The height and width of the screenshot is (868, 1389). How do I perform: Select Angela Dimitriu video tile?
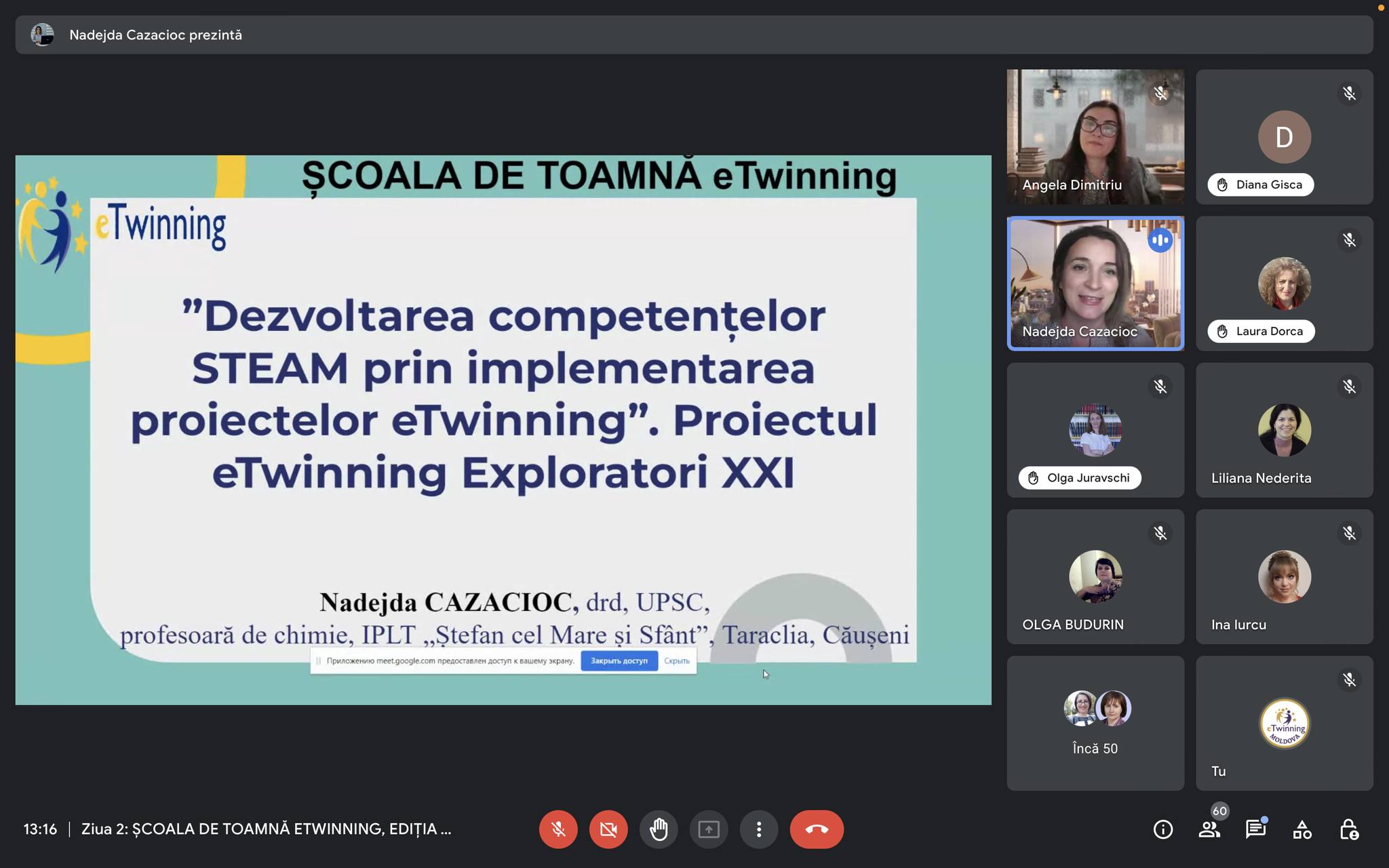coord(1095,137)
